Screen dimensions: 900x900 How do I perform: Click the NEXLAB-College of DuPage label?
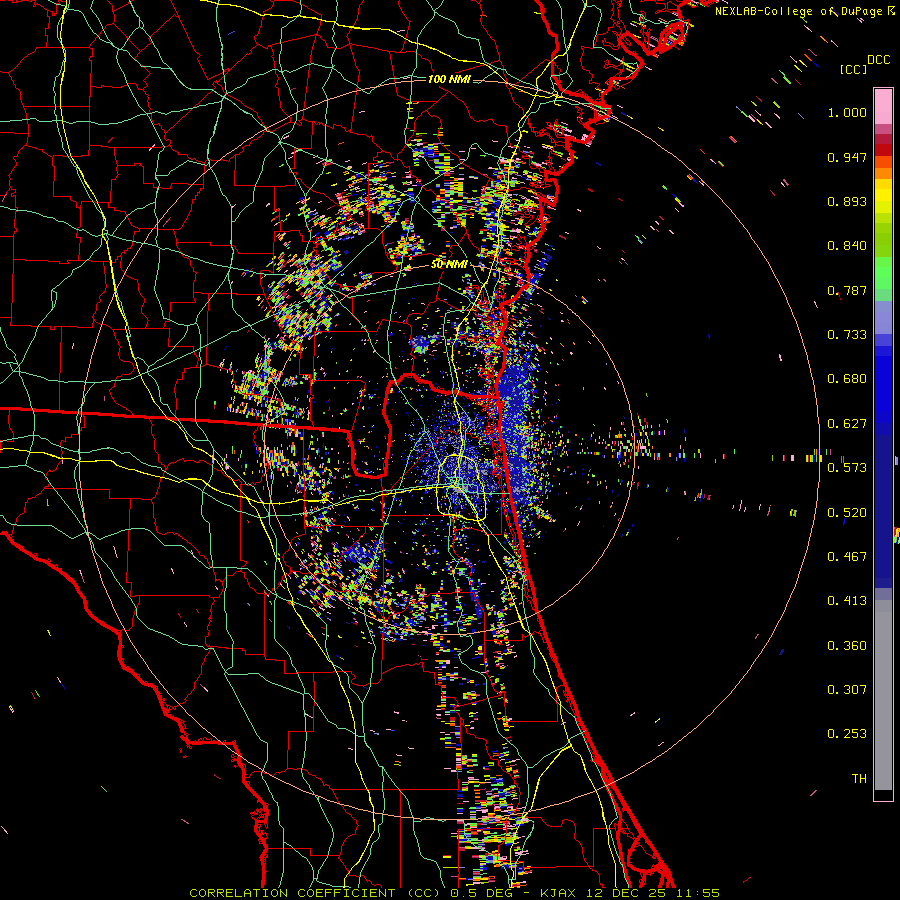pyautogui.click(x=798, y=11)
